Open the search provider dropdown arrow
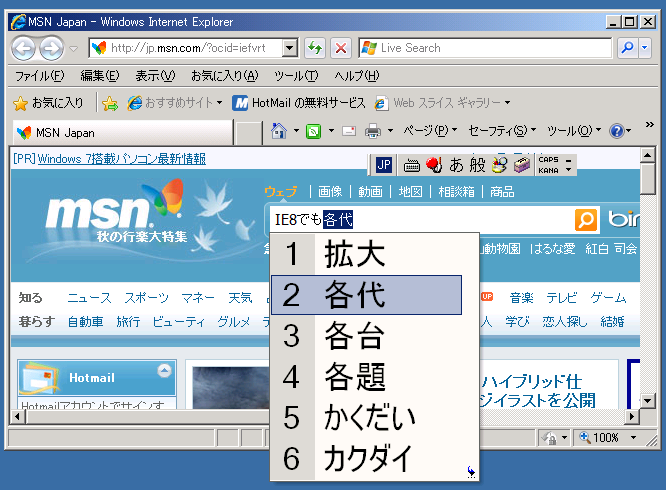 click(645, 48)
